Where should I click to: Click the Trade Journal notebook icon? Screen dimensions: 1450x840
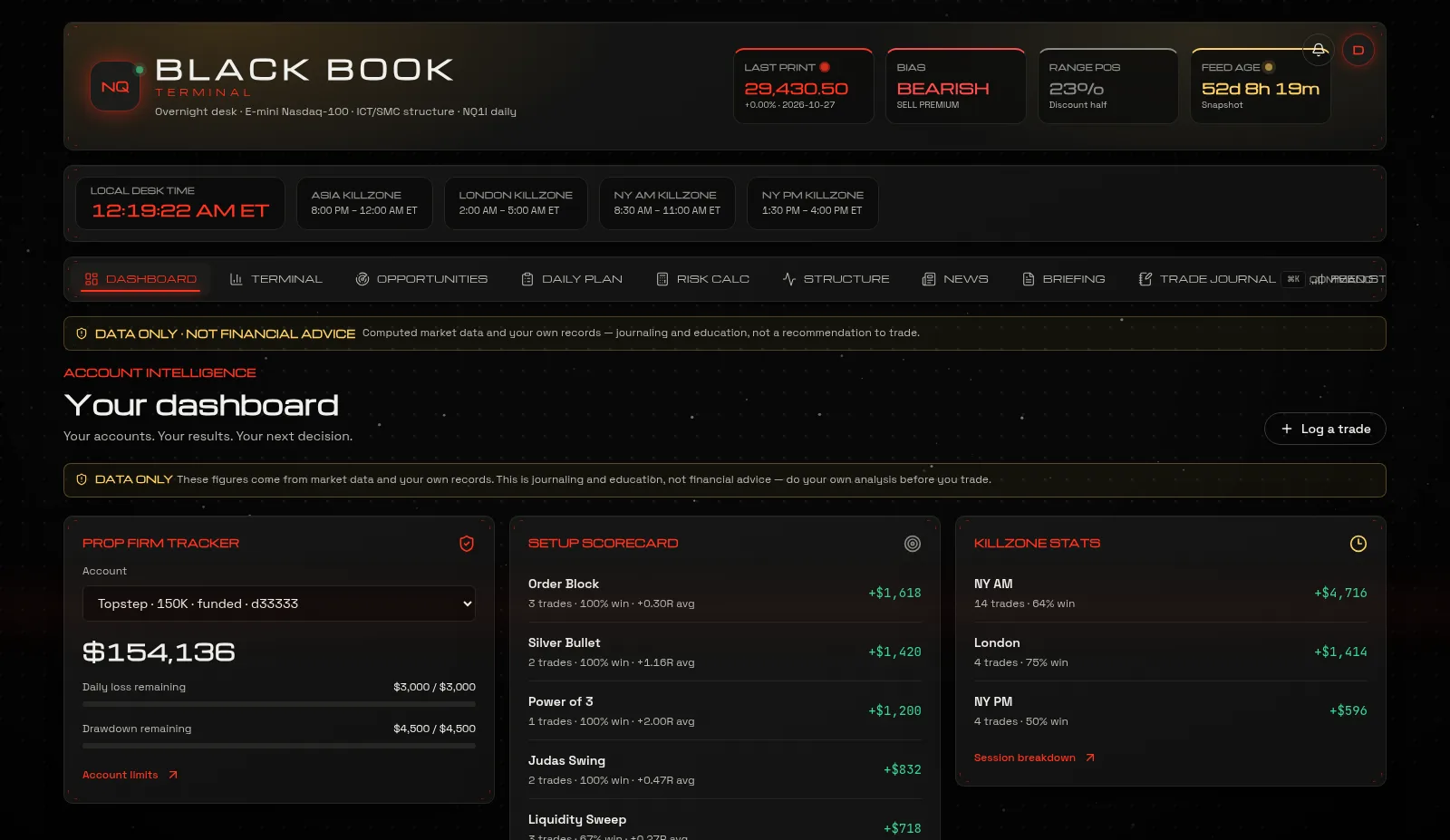[1145, 279]
